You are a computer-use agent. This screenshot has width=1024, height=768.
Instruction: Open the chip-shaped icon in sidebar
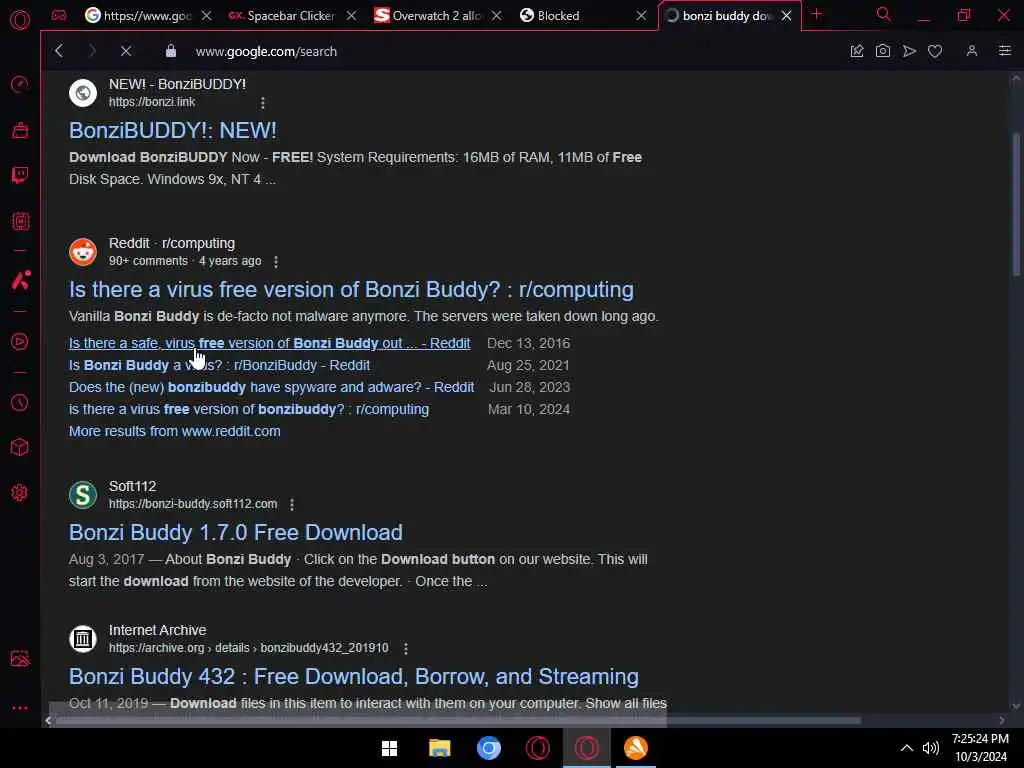click(20, 221)
